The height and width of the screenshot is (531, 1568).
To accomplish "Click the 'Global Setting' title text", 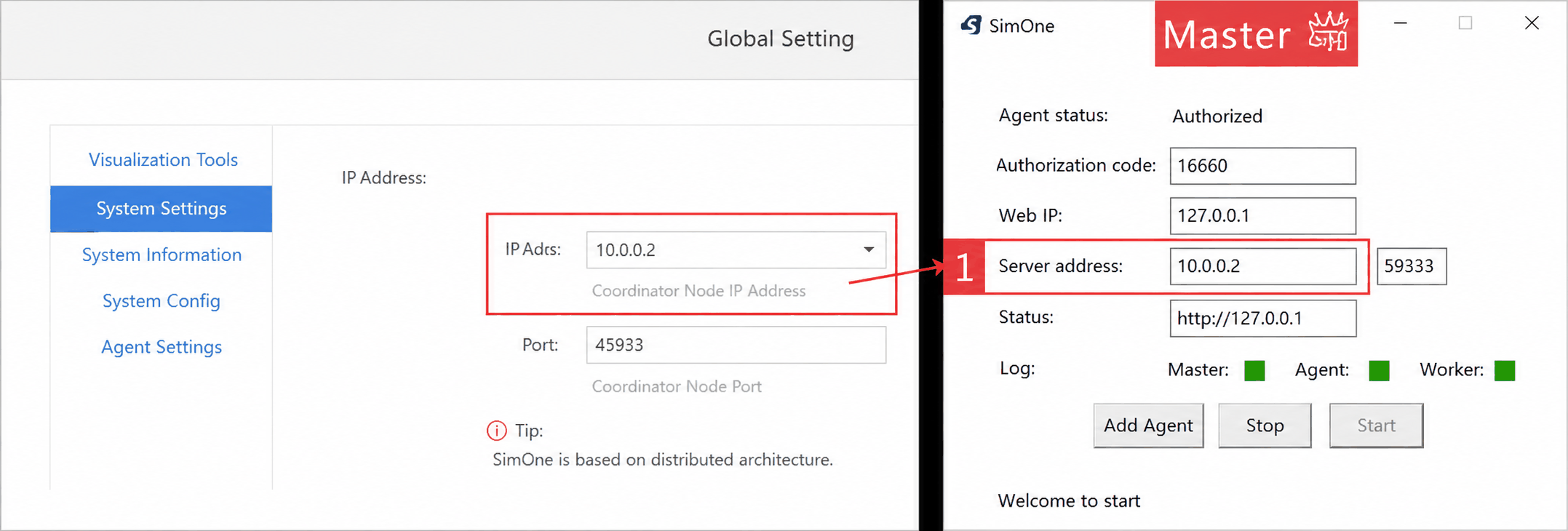I will tap(781, 39).
